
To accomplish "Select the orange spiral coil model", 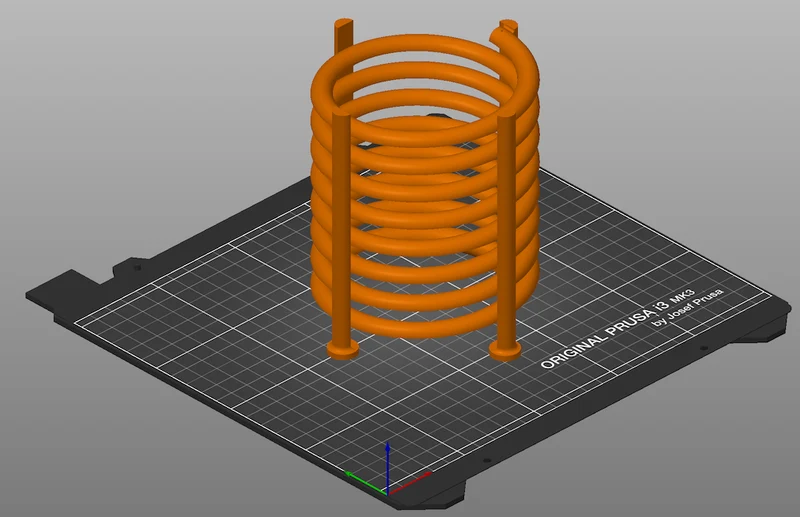I will (424, 186).
